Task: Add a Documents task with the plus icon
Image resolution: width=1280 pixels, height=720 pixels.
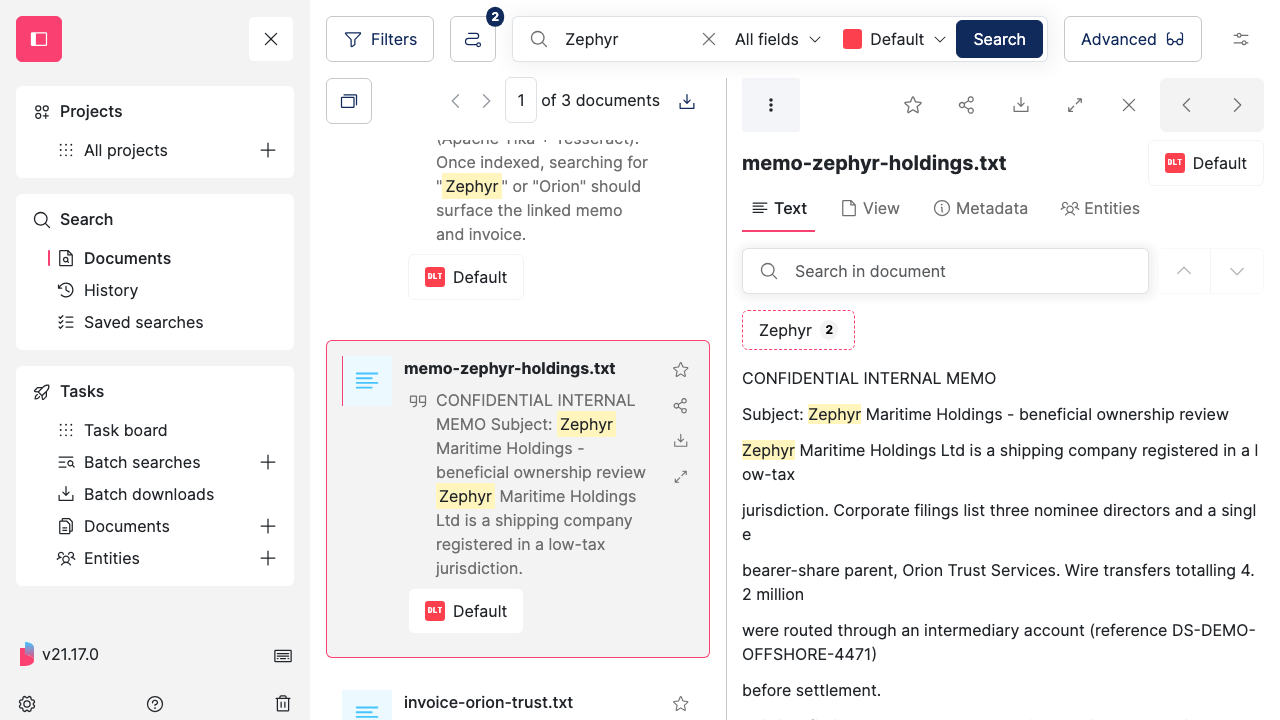Action: (268, 526)
